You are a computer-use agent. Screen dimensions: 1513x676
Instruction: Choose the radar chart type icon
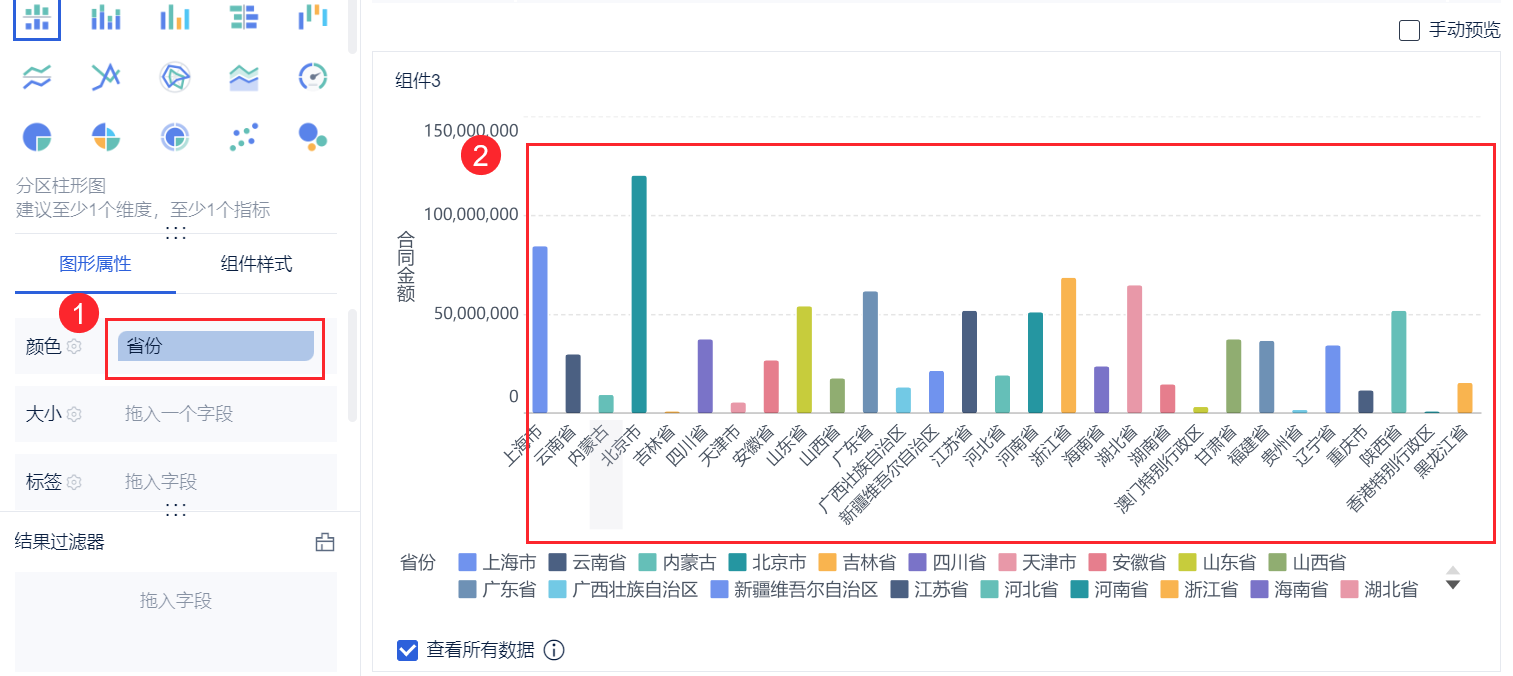click(175, 77)
